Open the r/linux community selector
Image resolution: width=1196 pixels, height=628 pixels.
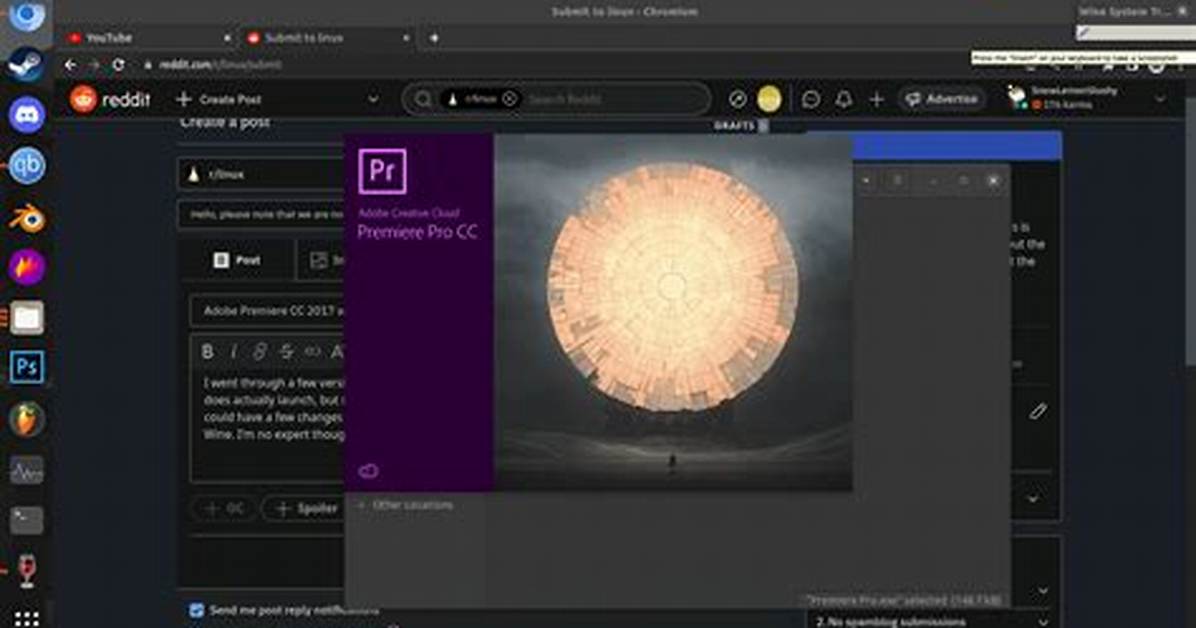(261, 175)
